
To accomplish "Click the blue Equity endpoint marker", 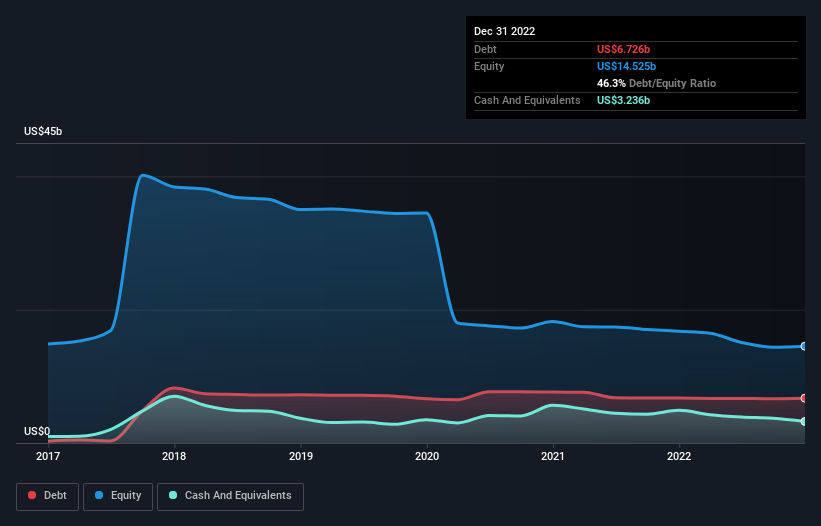I will [x=804, y=346].
